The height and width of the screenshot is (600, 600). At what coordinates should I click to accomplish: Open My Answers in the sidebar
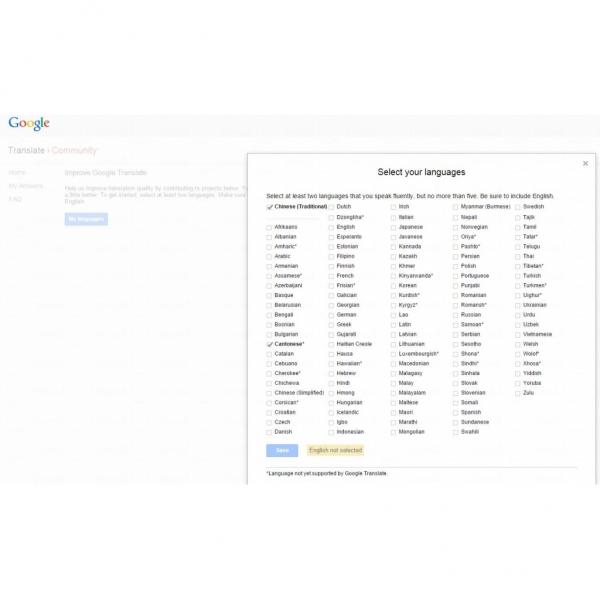tap(26, 186)
